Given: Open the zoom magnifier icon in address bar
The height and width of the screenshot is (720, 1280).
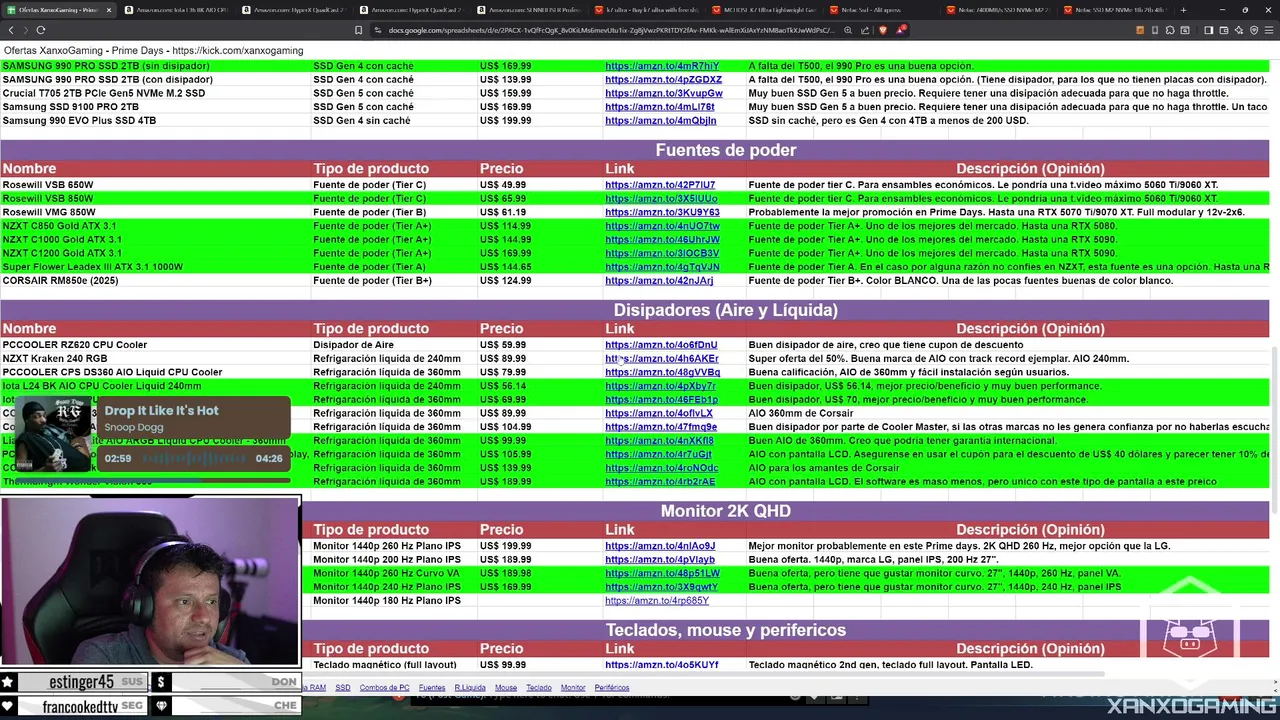Looking at the screenshot, I should [x=848, y=30].
